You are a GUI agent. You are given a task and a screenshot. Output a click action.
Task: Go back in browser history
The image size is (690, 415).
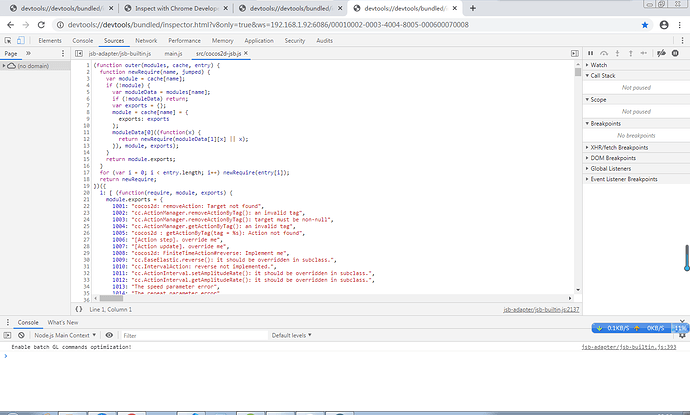11,25
